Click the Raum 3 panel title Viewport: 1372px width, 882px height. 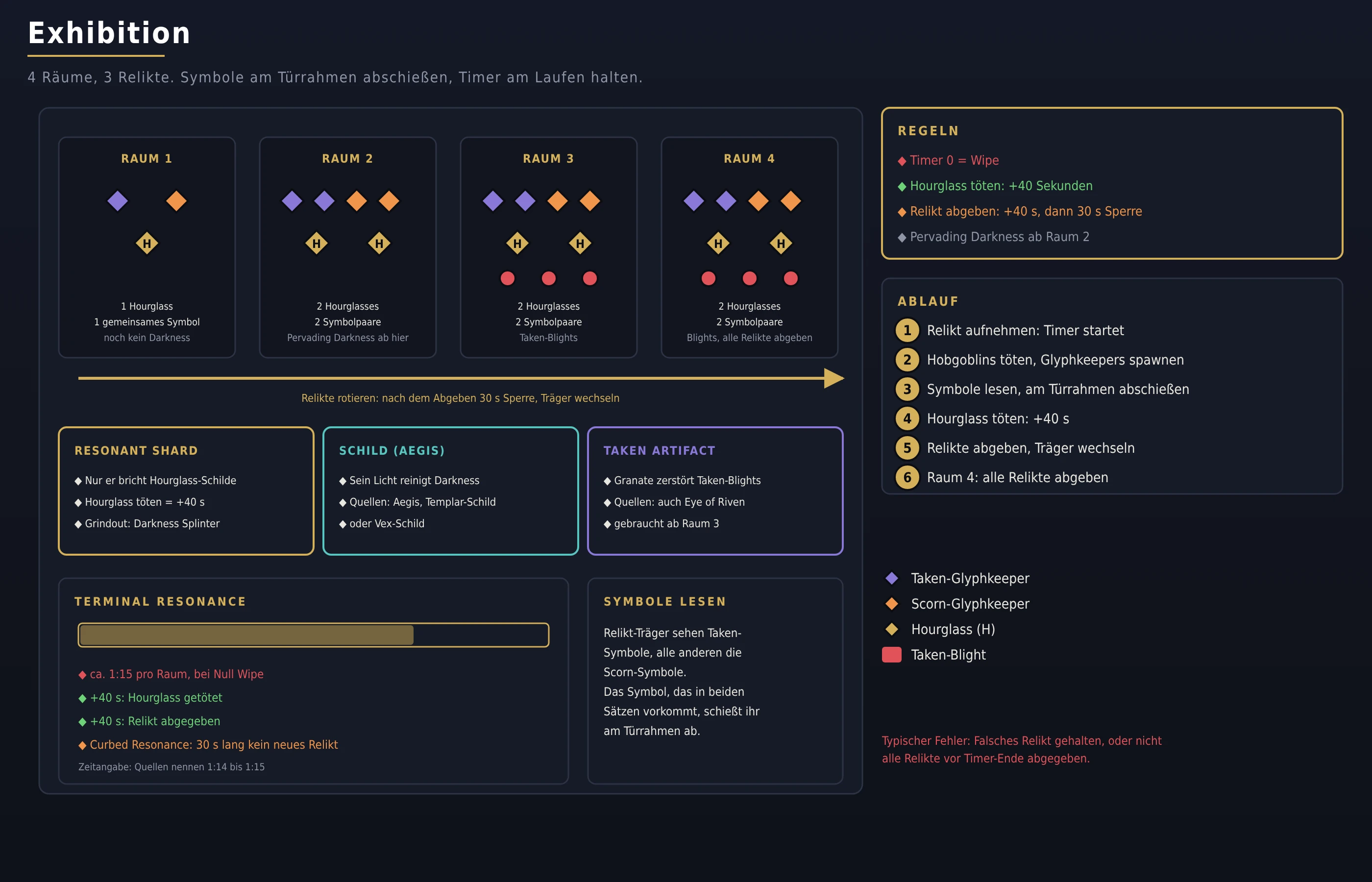coord(548,159)
